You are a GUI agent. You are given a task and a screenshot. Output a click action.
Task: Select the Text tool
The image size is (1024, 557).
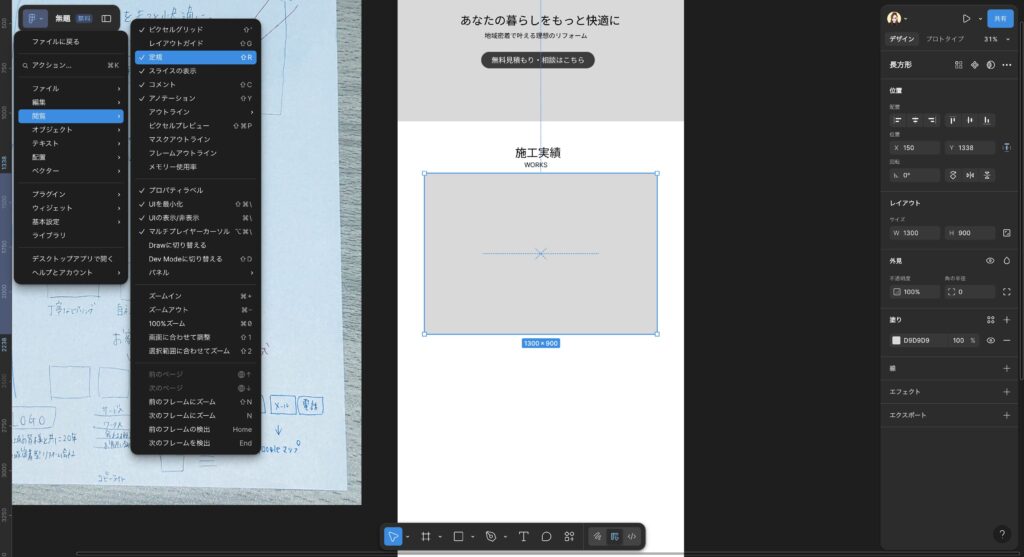[523, 536]
